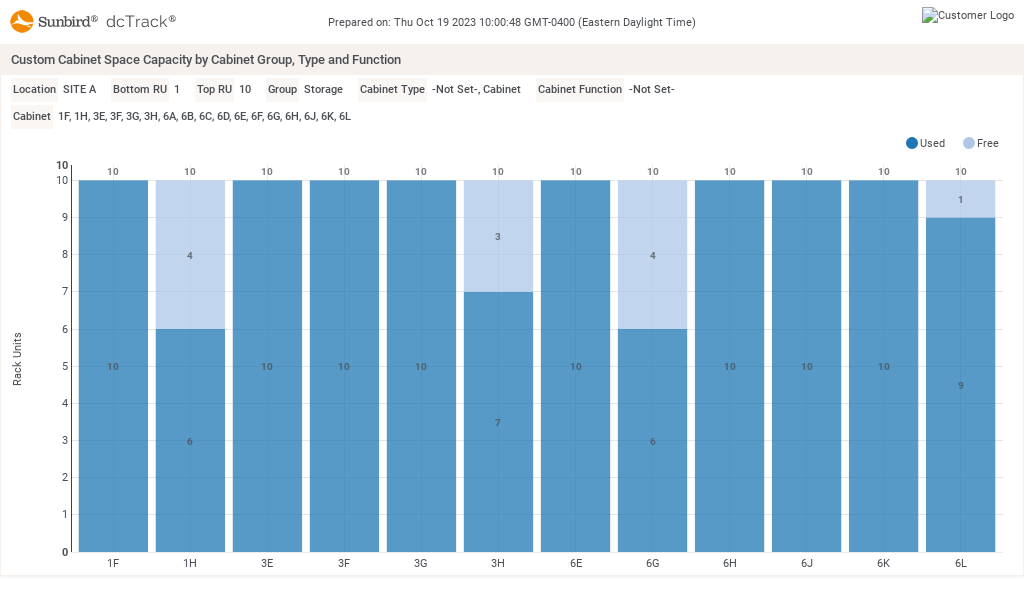This screenshot has height=602, width=1024.
Task: Click the Group Storage filter chip
Action: pos(282,89)
